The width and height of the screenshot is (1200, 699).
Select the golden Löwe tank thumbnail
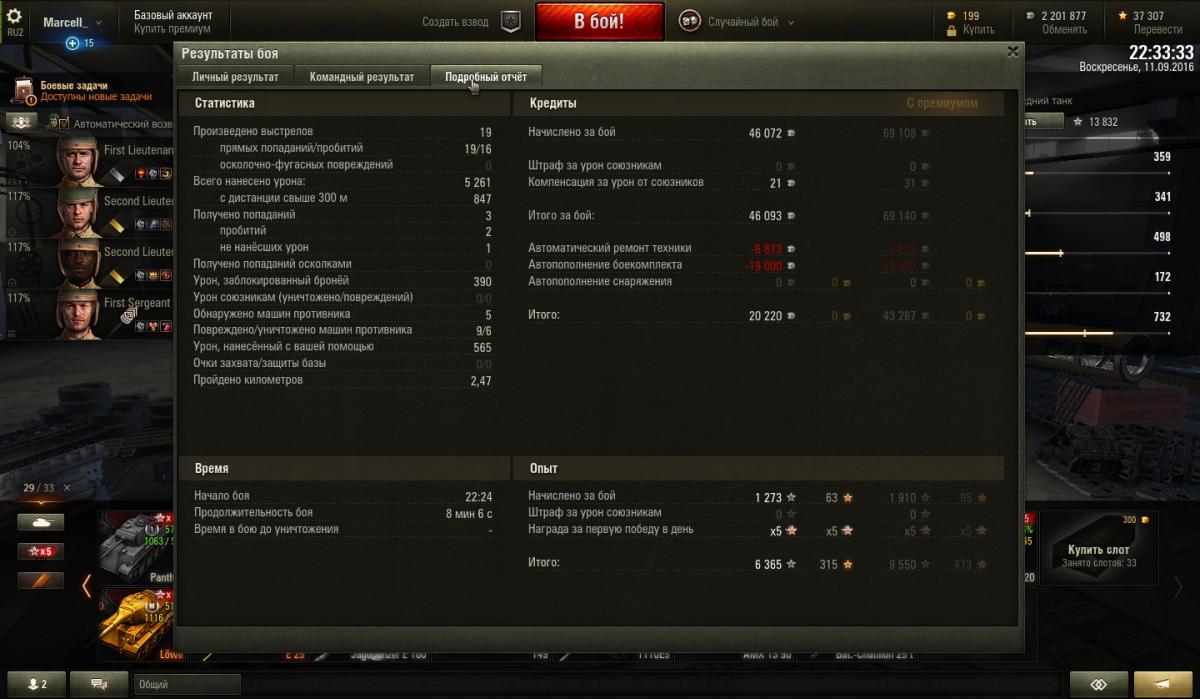(136, 622)
